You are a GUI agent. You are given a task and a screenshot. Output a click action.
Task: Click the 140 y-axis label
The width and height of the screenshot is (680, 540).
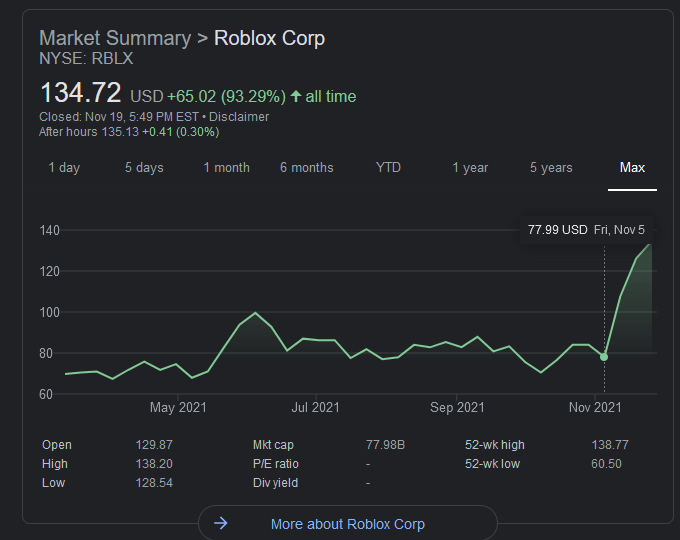(49, 230)
